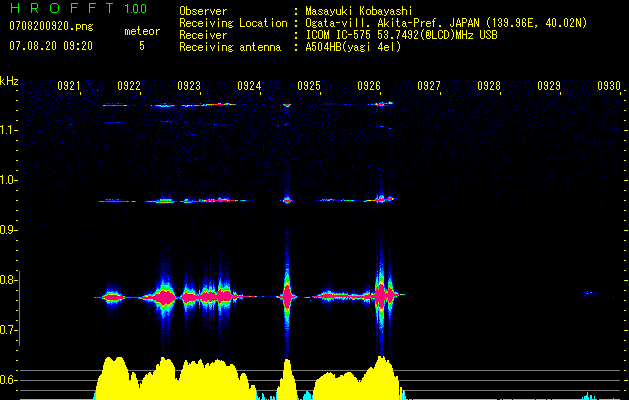Click the meteor count value 5
The height and width of the screenshot is (400, 629).
pyautogui.click(x=142, y=46)
